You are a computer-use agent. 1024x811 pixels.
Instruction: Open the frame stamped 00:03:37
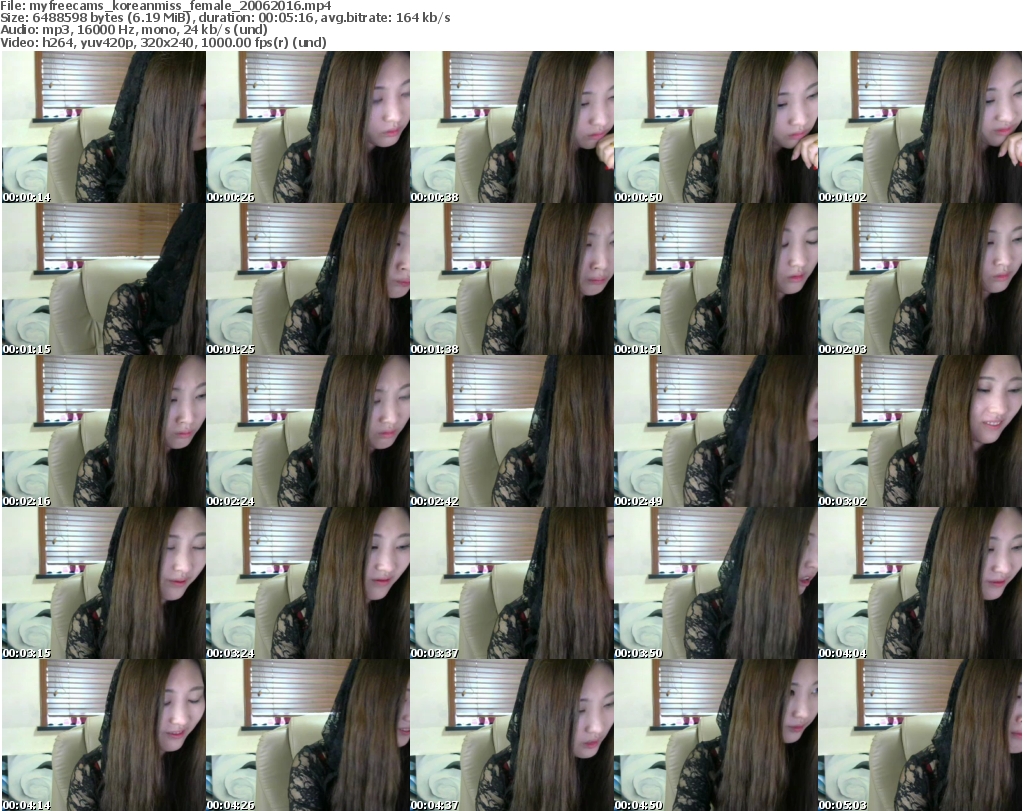511,583
